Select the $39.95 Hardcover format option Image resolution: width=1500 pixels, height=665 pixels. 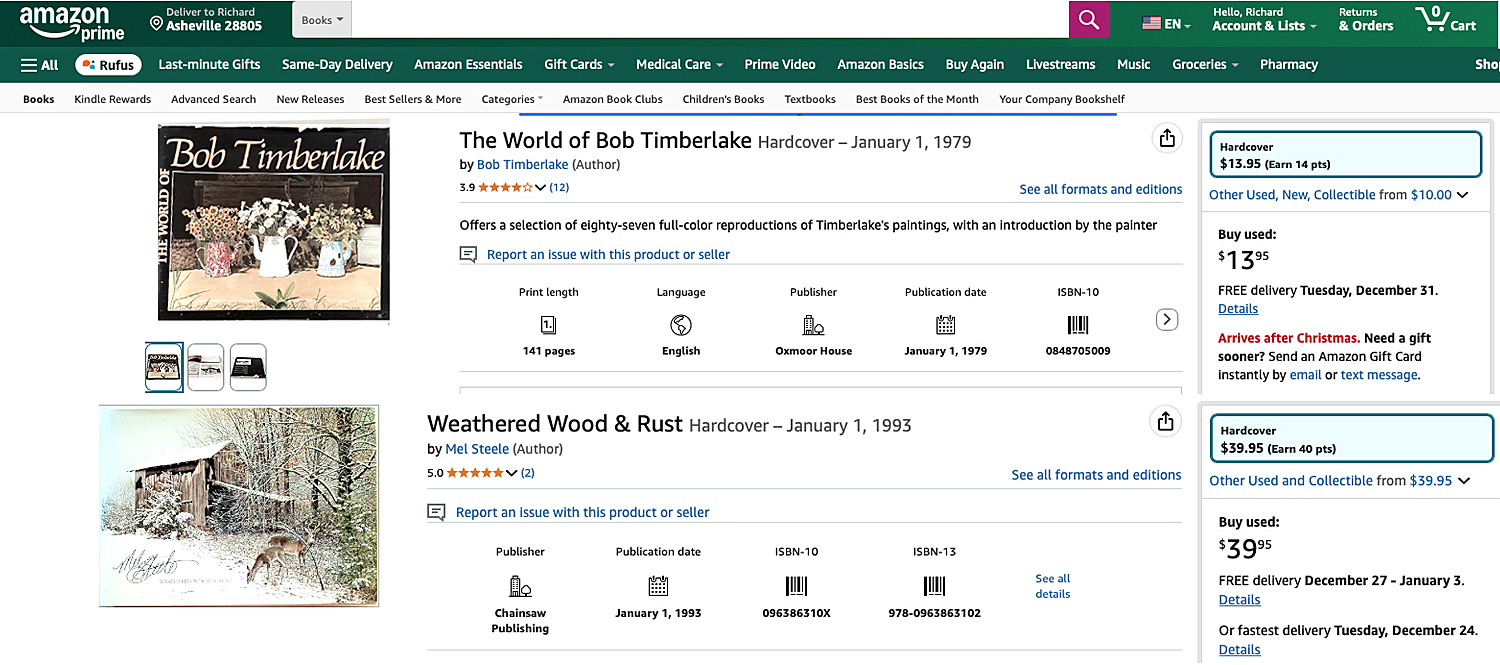point(1345,440)
